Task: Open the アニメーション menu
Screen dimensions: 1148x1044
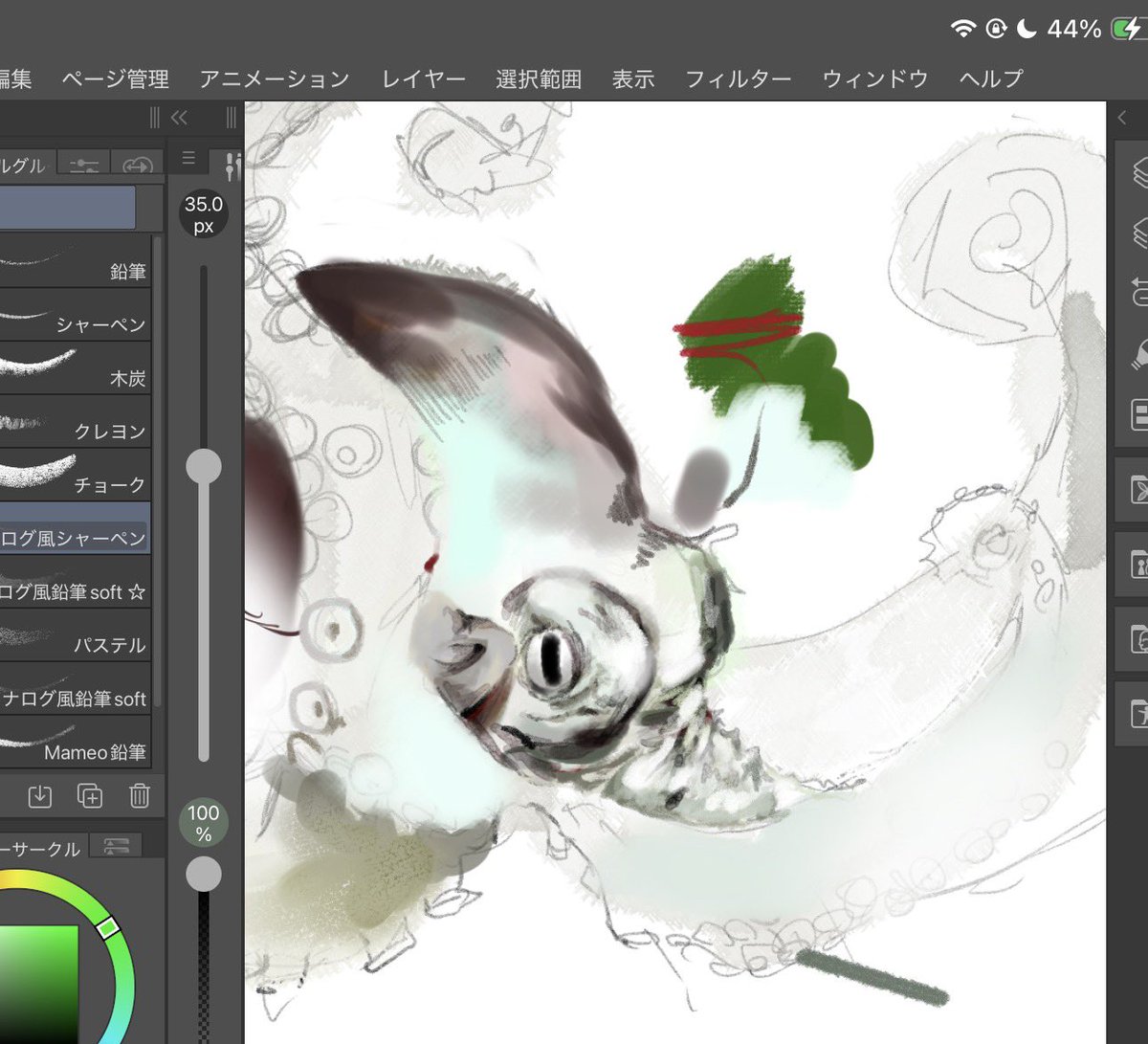Action: tap(275, 78)
